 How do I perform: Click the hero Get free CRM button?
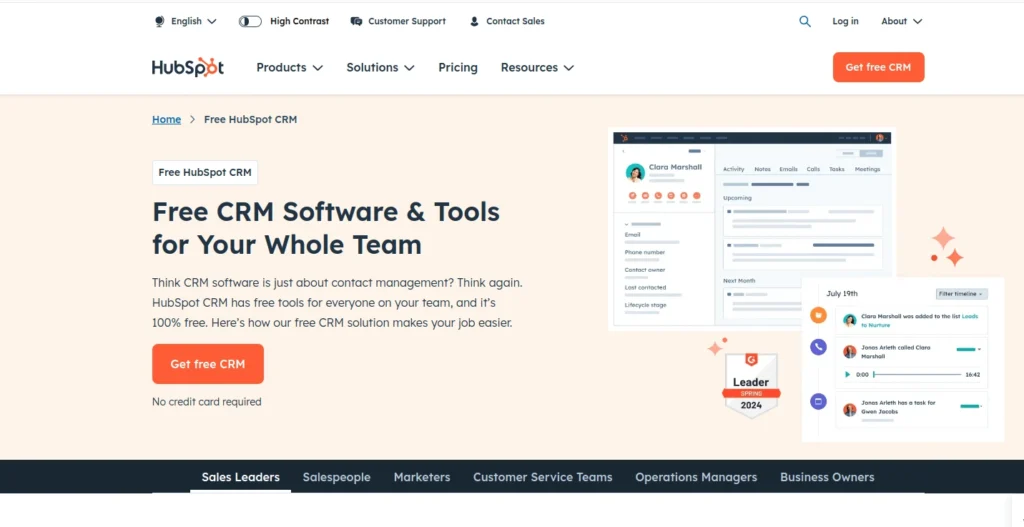[x=208, y=364]
